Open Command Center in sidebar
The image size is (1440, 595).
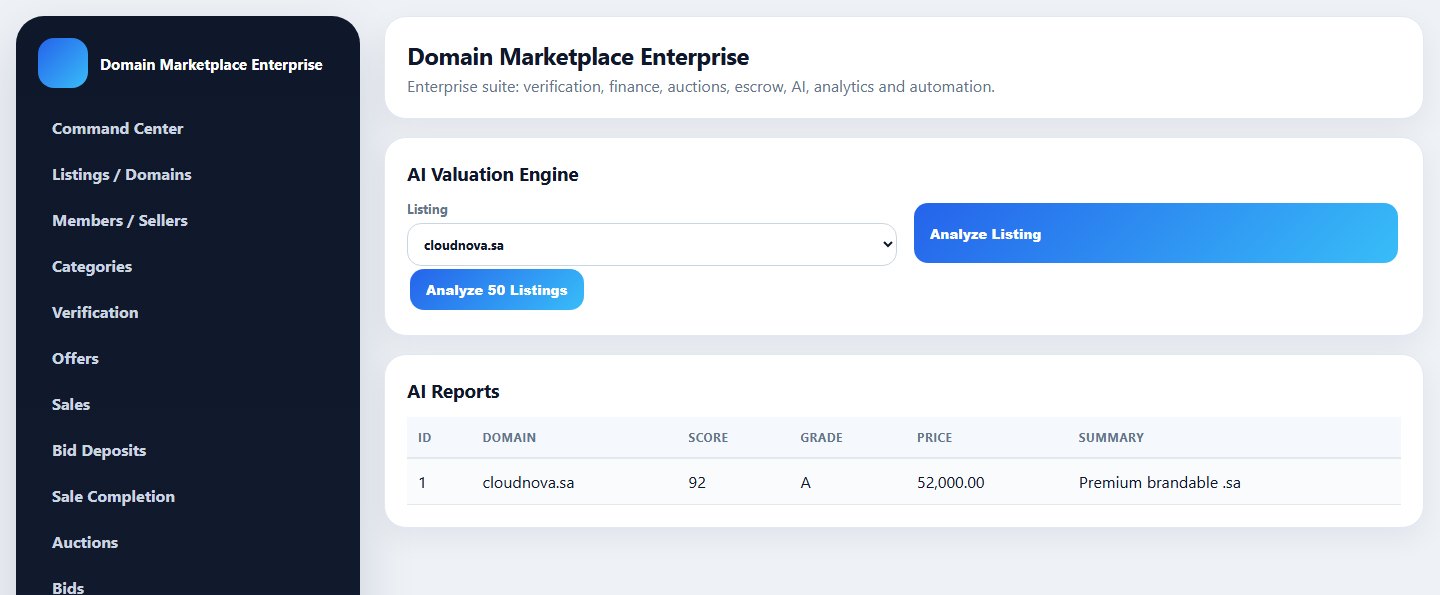click(118, 129)
